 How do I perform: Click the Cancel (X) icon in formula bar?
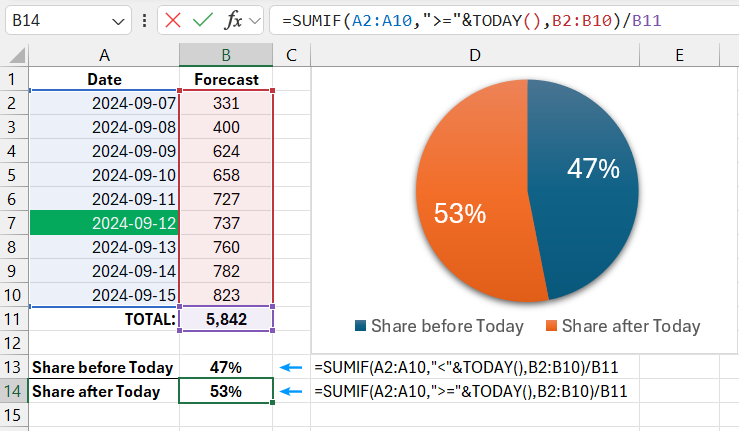click(173, 20)
